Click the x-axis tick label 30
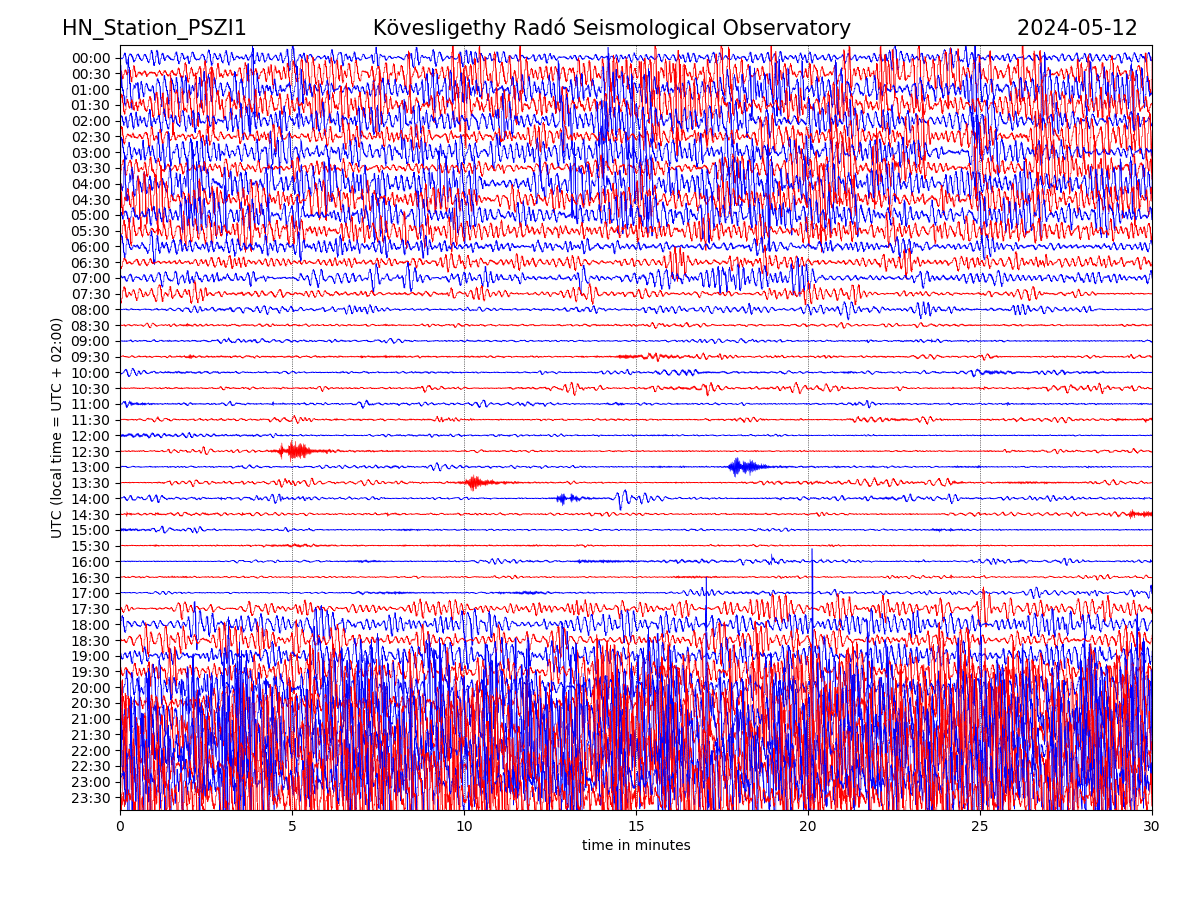The width and height of the screenshot is (1200, 900). (x=1152, y=826)
